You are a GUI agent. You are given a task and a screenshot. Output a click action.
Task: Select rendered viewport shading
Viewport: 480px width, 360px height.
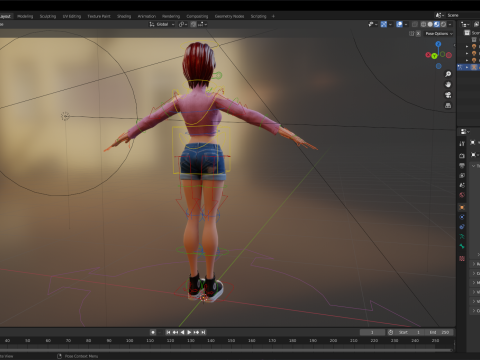[x=443, y=24]
